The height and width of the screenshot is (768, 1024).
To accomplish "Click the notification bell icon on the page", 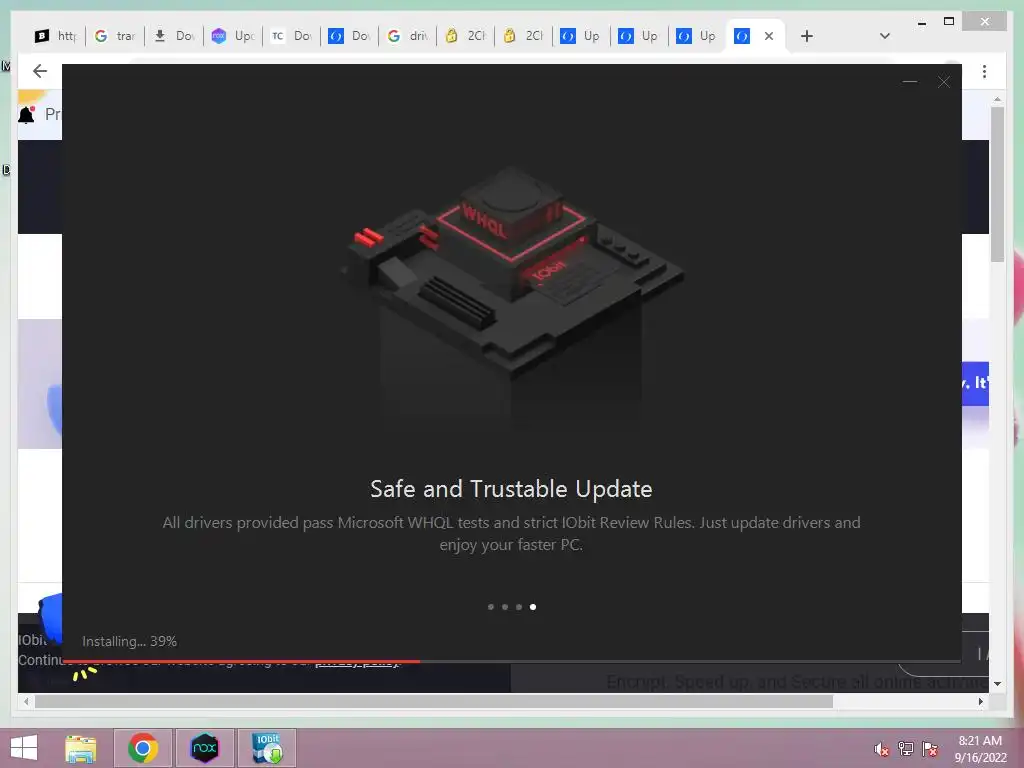I will coord(26,115).
